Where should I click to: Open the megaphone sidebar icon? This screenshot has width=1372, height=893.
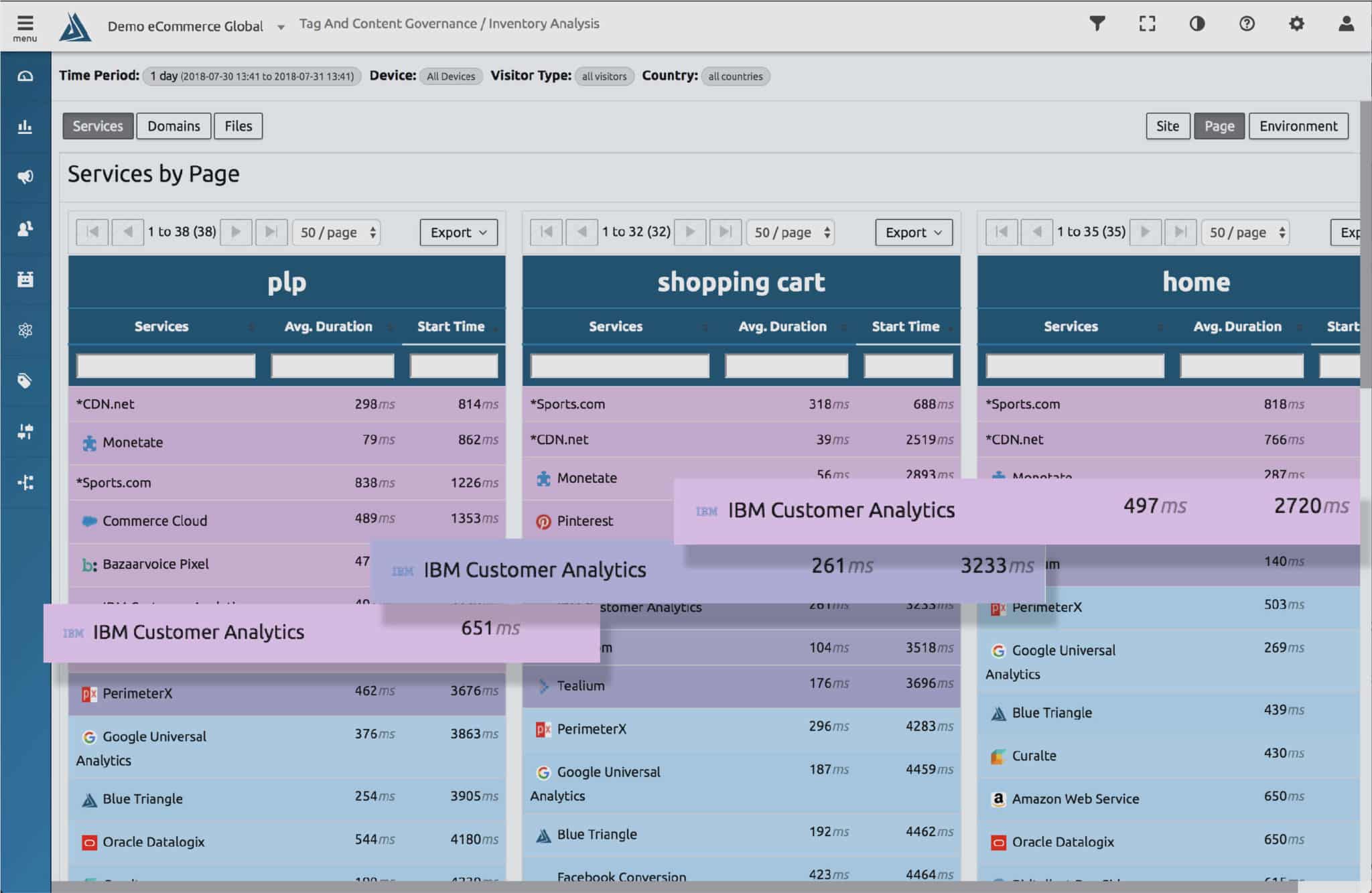point(25,177)
